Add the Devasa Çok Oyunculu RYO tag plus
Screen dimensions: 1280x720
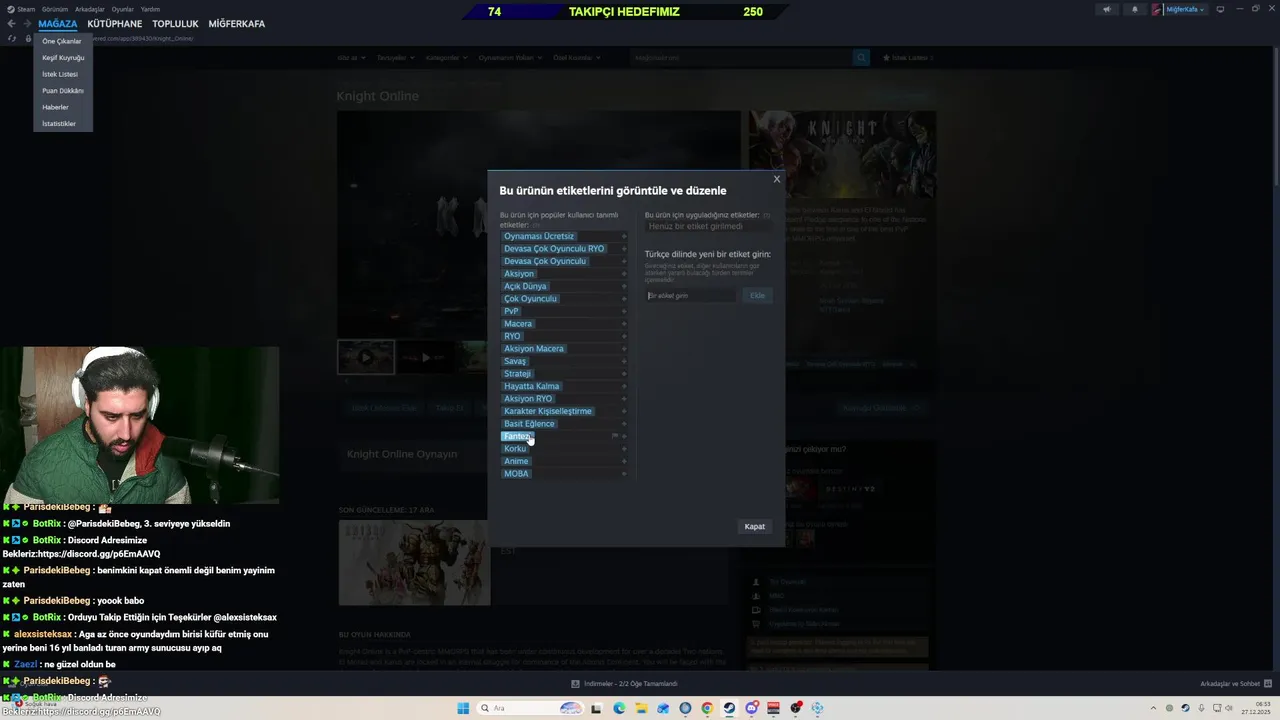pyautogui.click(x=624, y=249)
